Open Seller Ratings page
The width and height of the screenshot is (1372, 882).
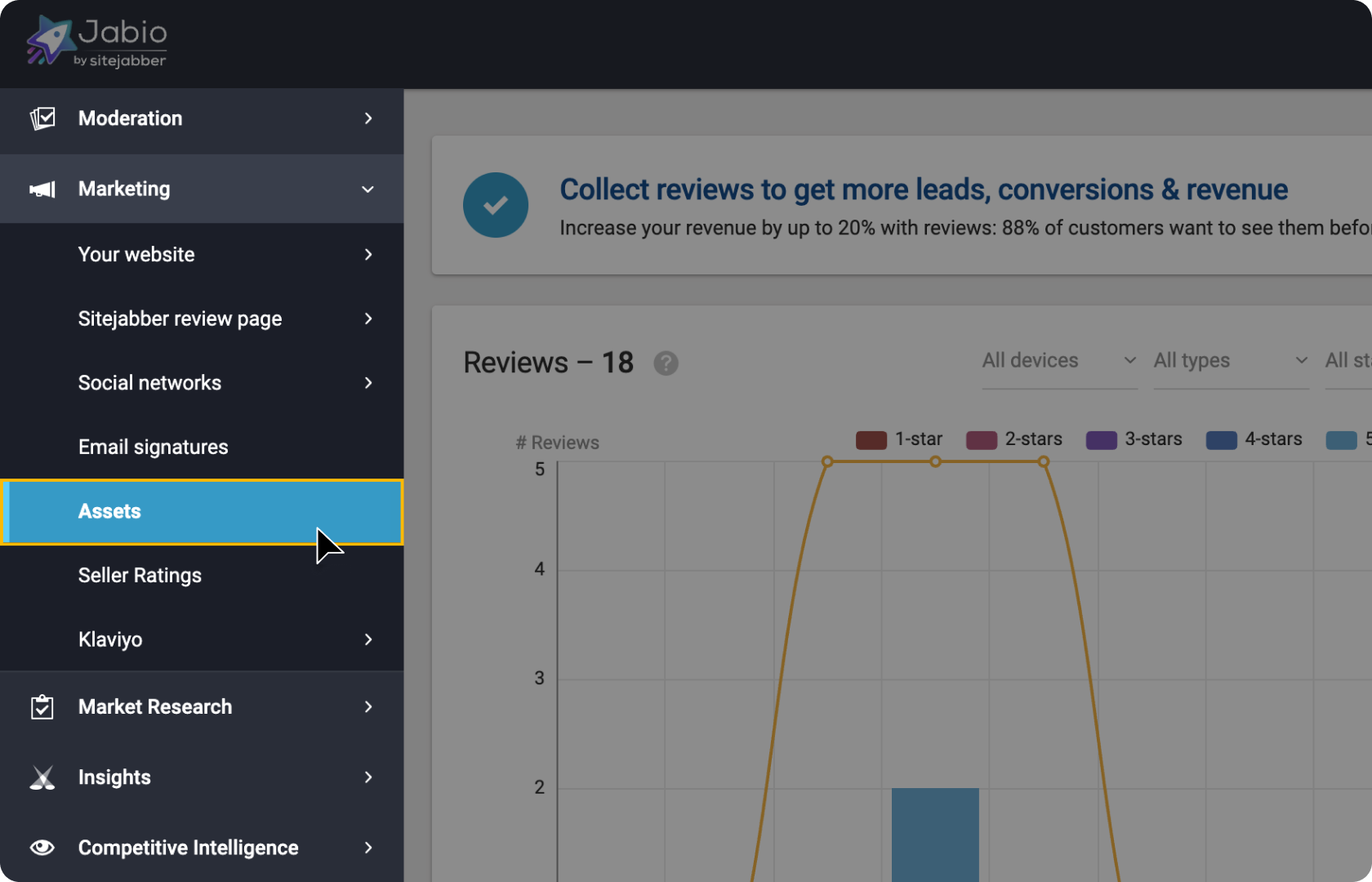click(x=140, y=575)
